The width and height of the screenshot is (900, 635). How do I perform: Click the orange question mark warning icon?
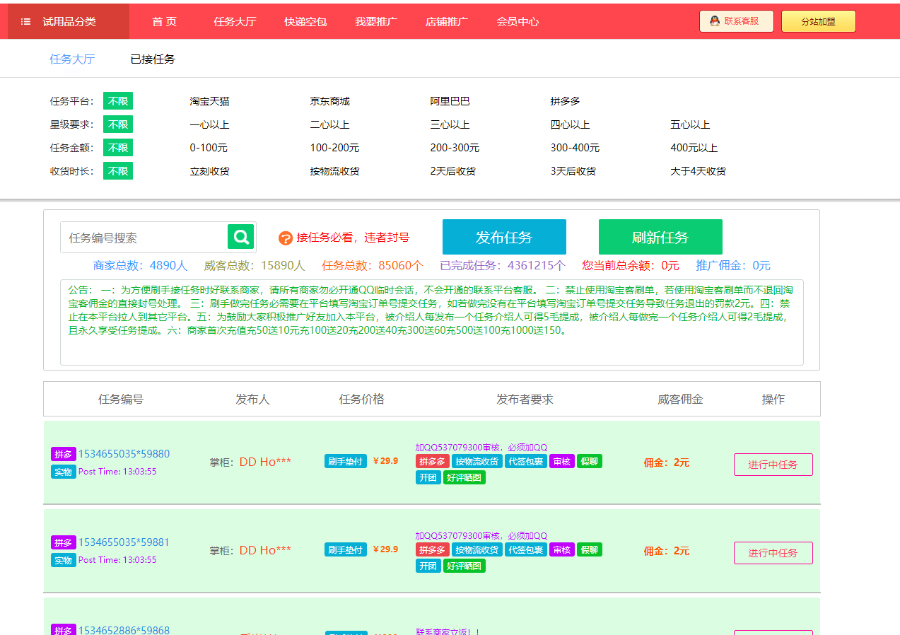point(285,238)
